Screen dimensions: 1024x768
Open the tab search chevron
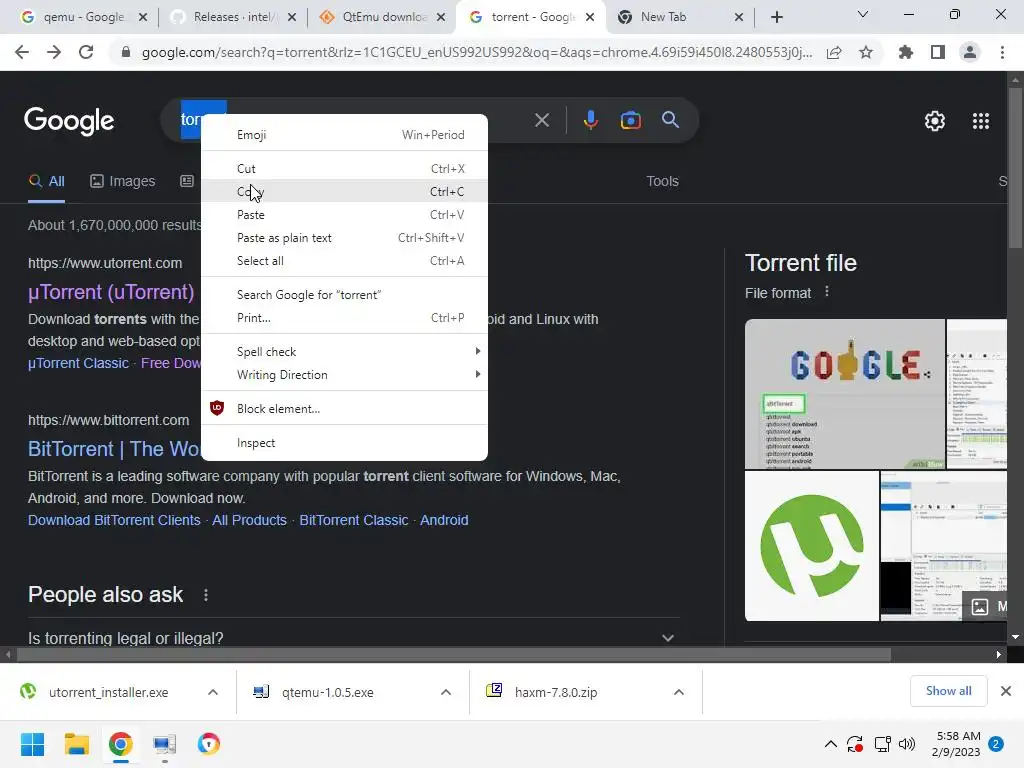click(863, 14)
